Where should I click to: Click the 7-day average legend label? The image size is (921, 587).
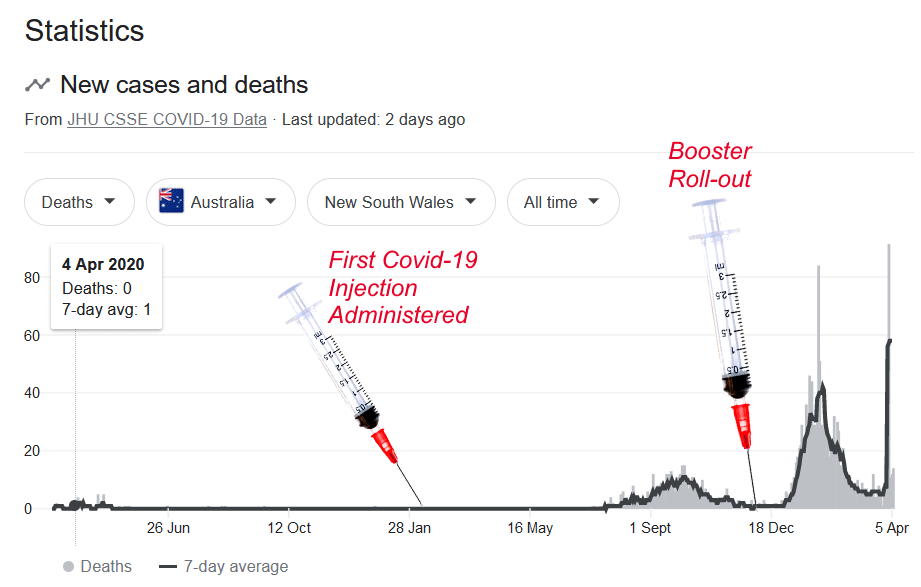coord(236,566)
